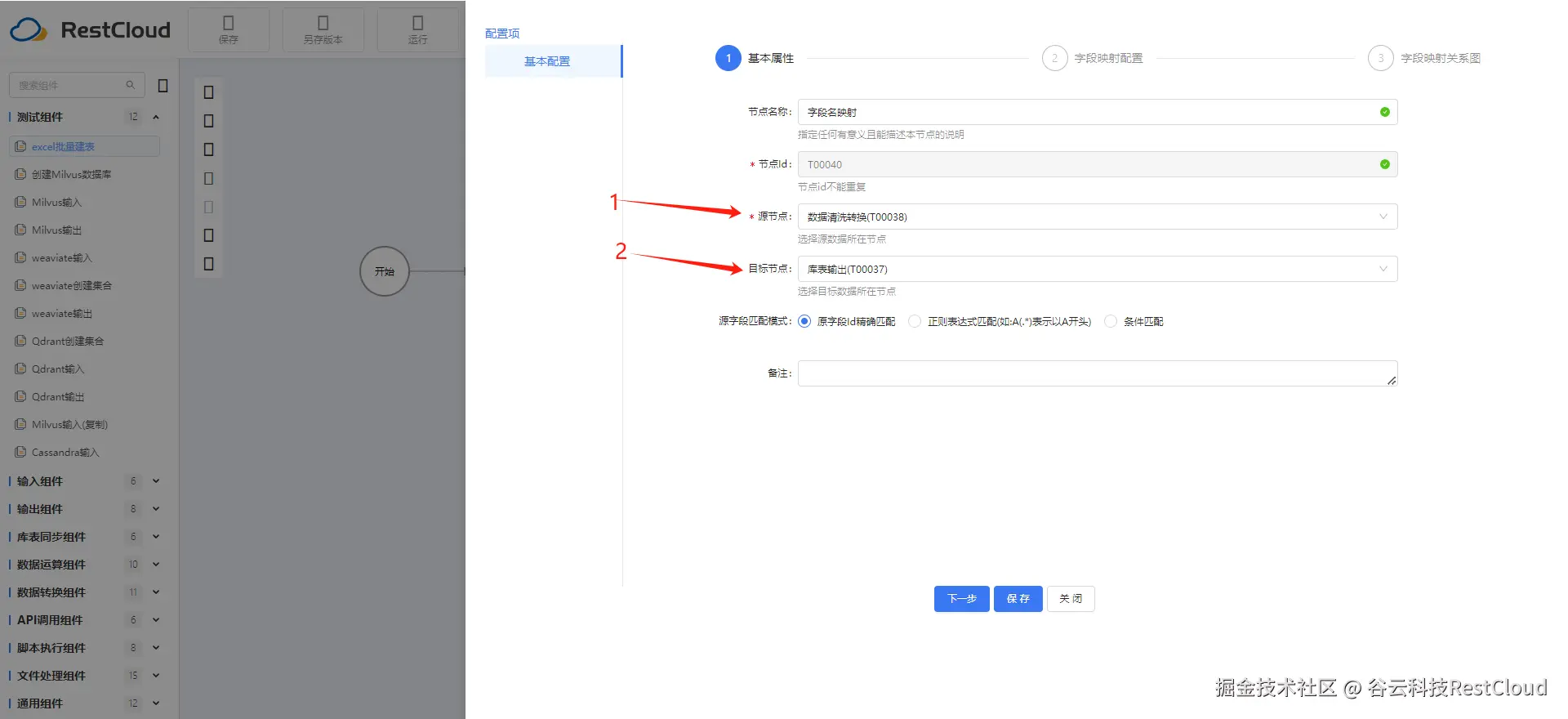Click the 关闭 button
Image resolution: width=1568 pixels, height=719 pixels.
click(1071, 599)
